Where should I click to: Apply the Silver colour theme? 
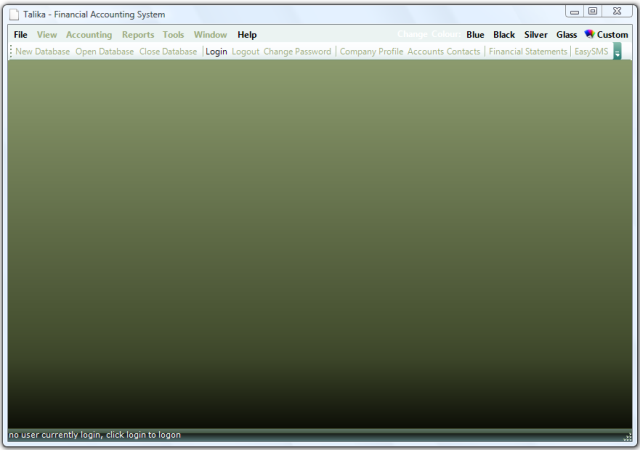coord(536,35)
